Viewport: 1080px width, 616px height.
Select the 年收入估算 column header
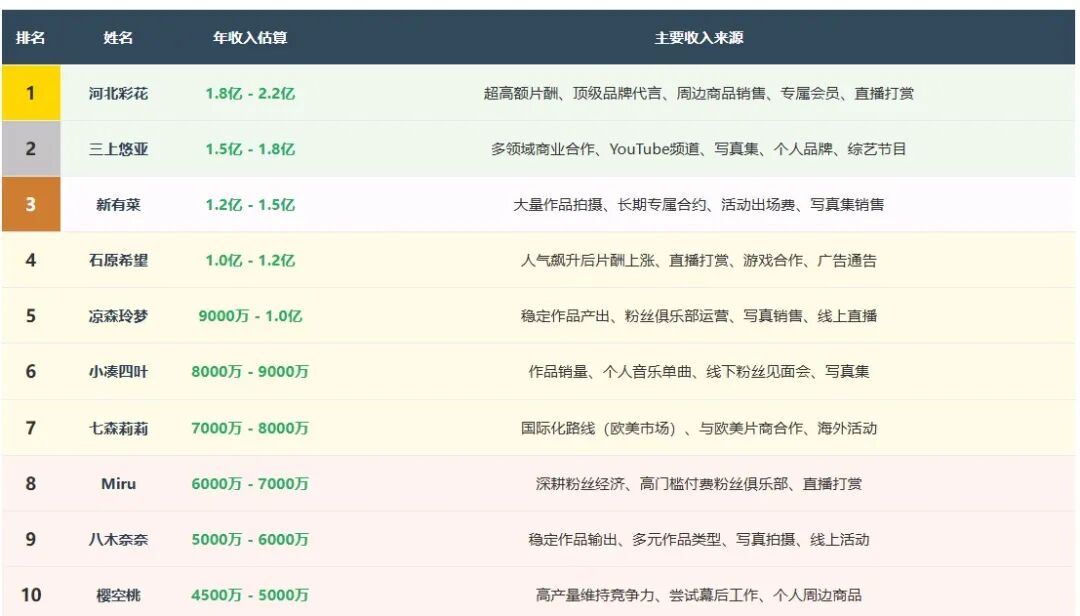click(250, 38)
